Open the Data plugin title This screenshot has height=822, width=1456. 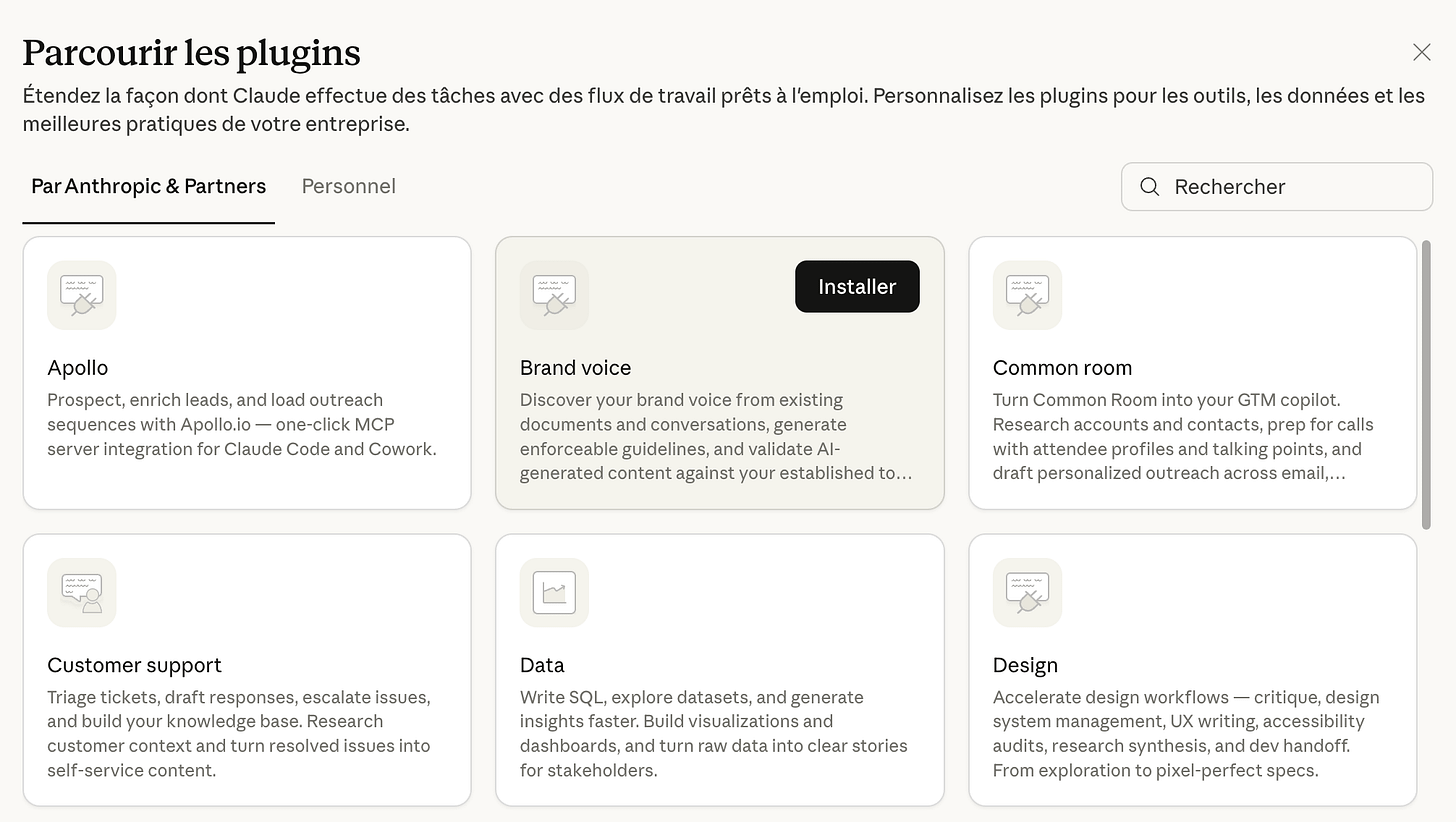pos(542,665)
